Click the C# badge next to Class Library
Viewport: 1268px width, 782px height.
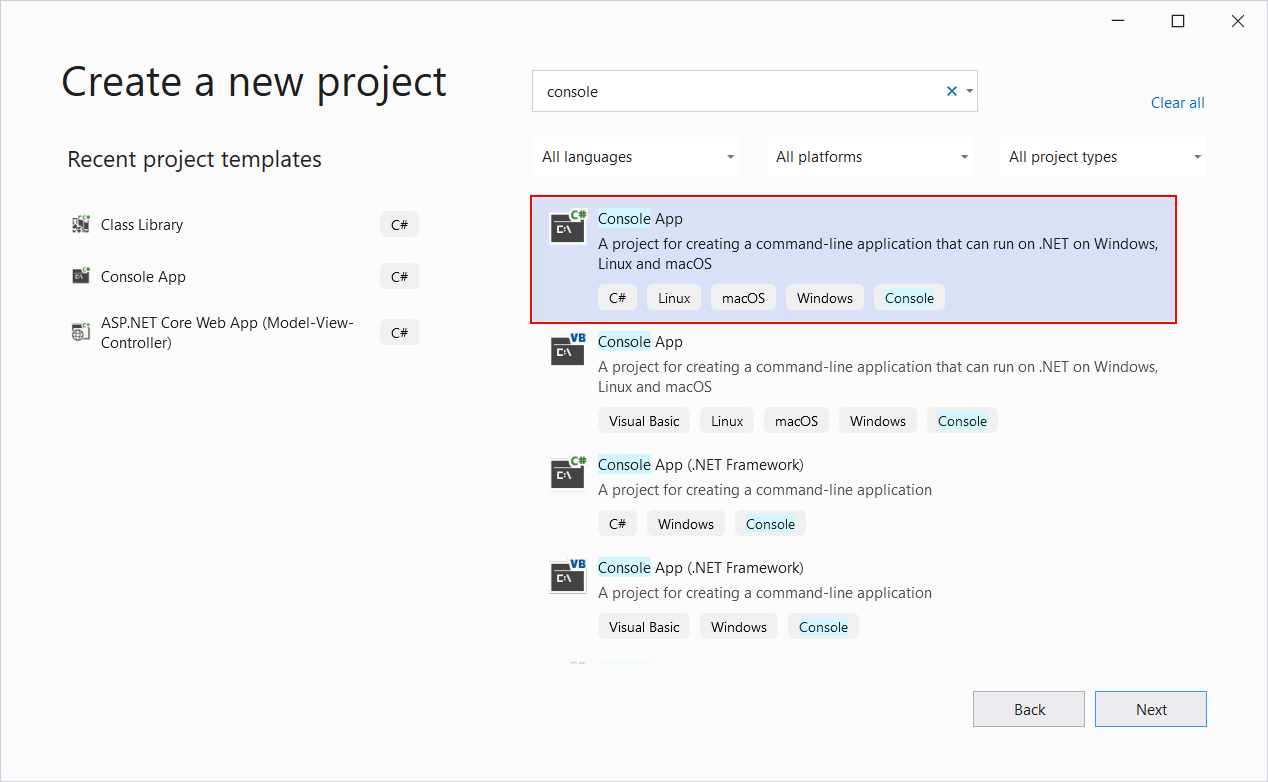click(399, 224)
